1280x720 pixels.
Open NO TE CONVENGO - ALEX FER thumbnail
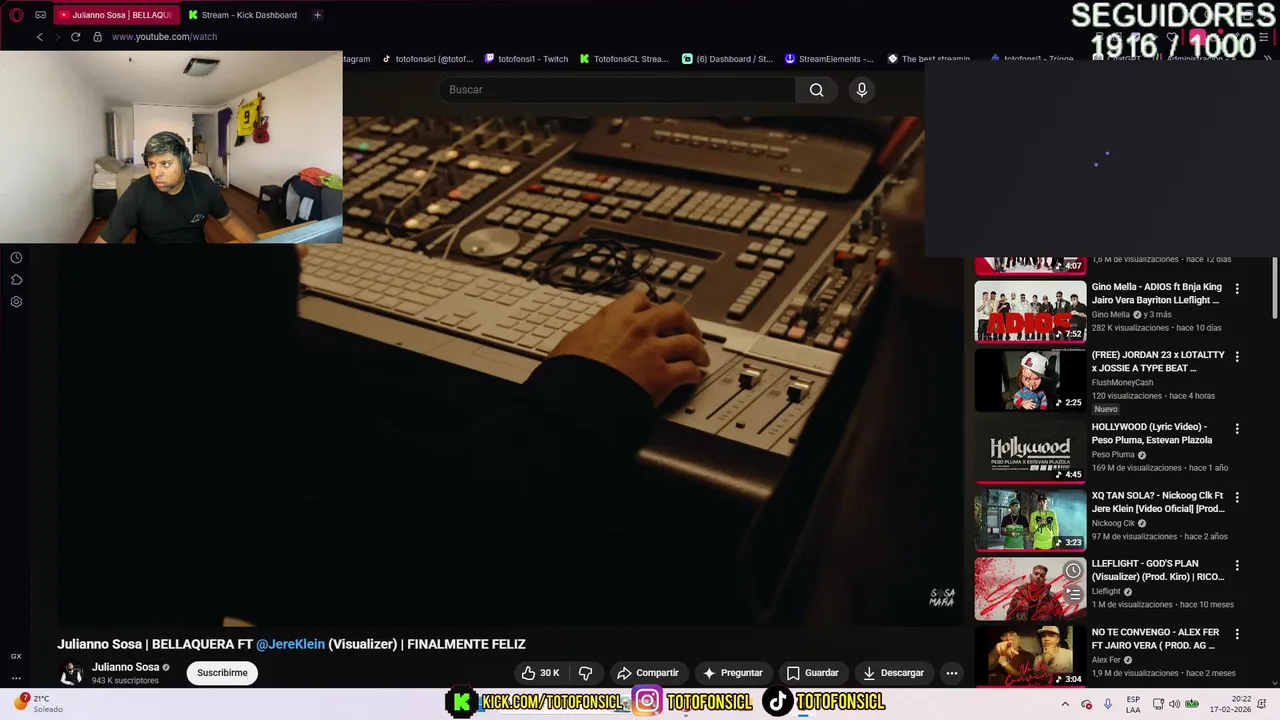(x=1030, y=656)
